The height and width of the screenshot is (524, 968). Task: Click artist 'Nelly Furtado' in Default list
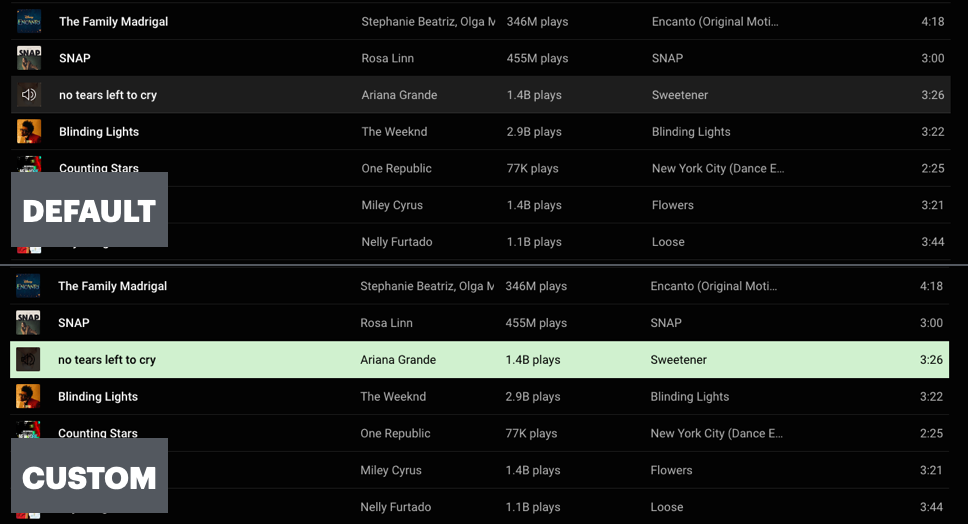tap(396, 242)
